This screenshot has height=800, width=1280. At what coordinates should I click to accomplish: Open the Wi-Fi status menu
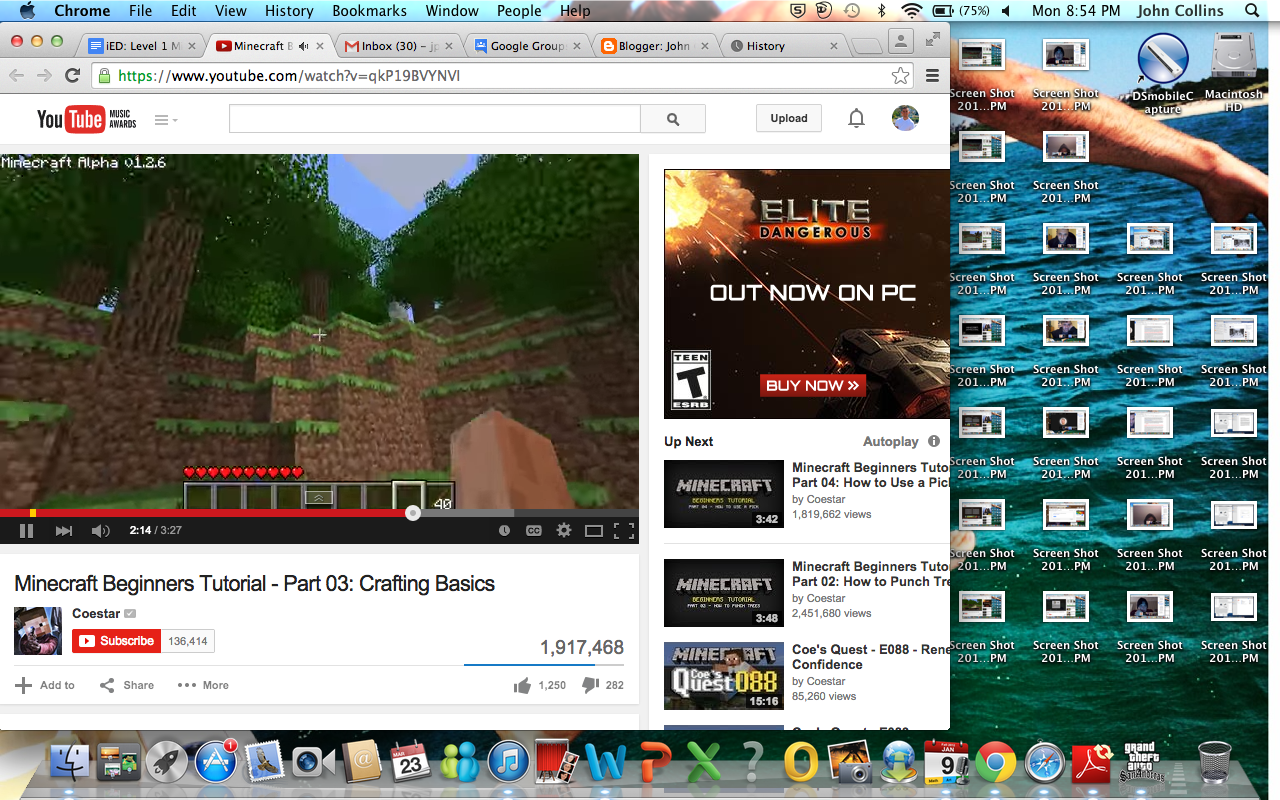tap(911, 11)
